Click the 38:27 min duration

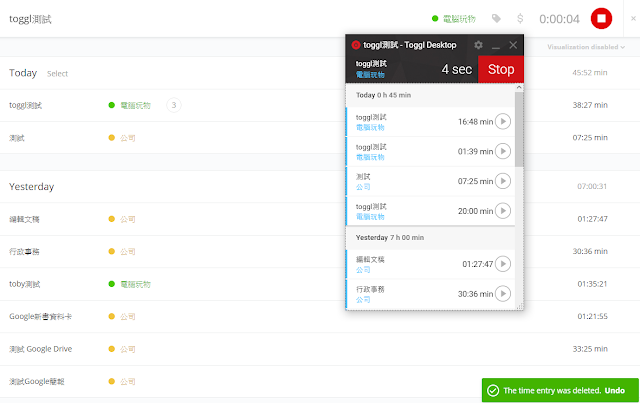[x=590, y=105]
